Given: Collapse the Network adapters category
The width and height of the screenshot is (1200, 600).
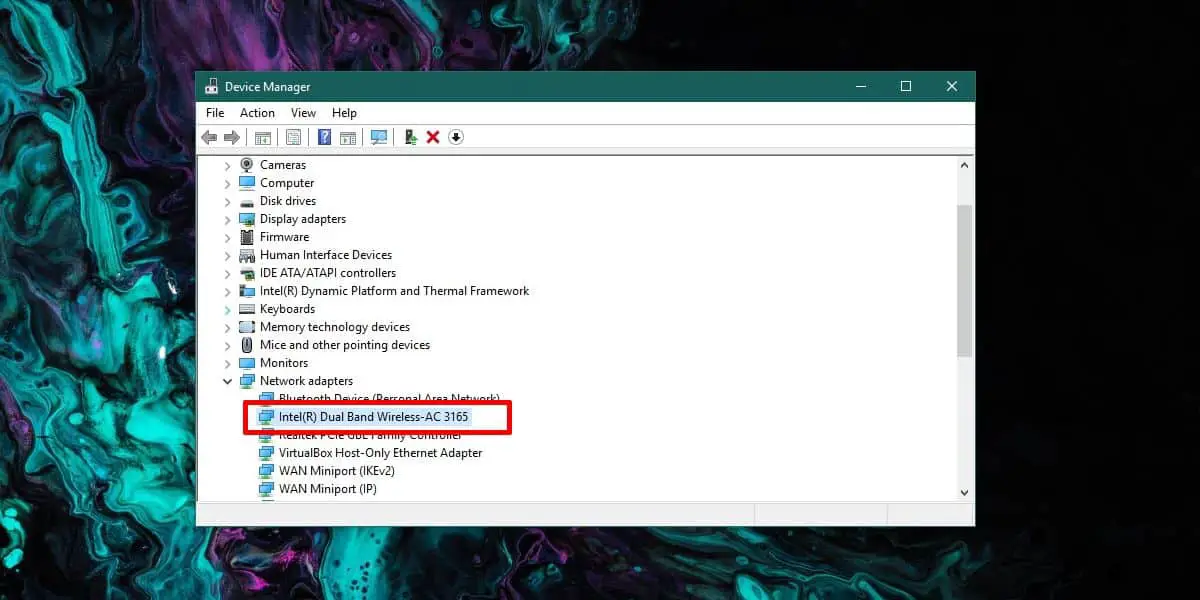Looking at the screenshot, I should (228, 381).
